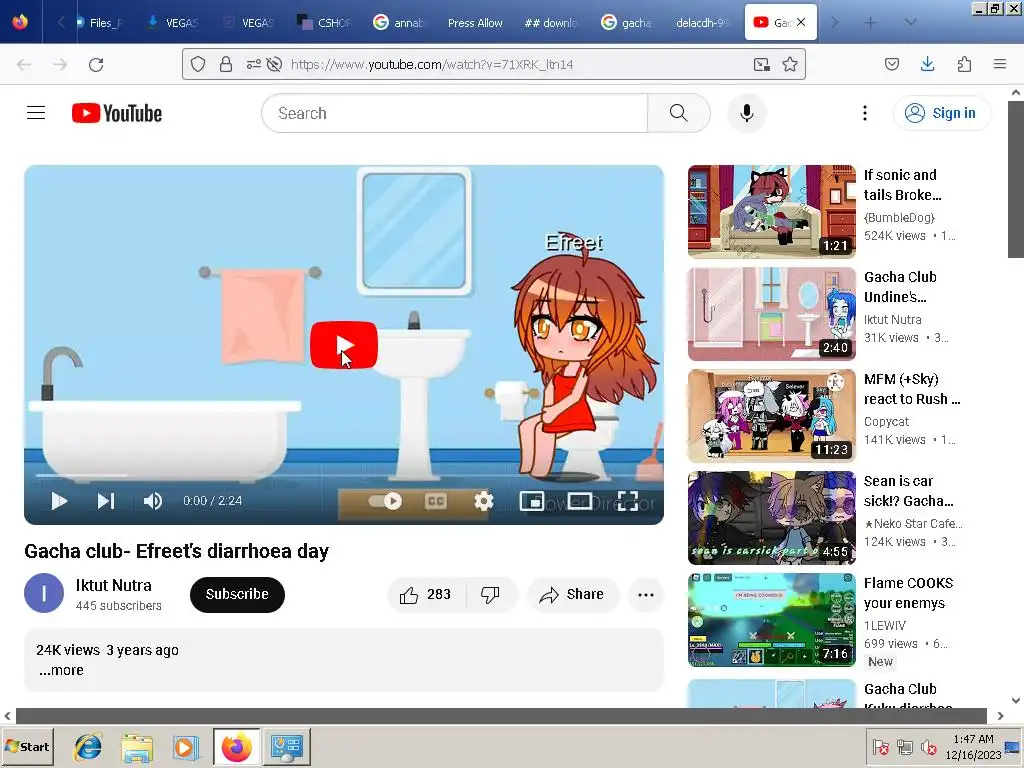Toggle the autoplay switch
Screen dimensions: 1024x768
tap(385, 501)
